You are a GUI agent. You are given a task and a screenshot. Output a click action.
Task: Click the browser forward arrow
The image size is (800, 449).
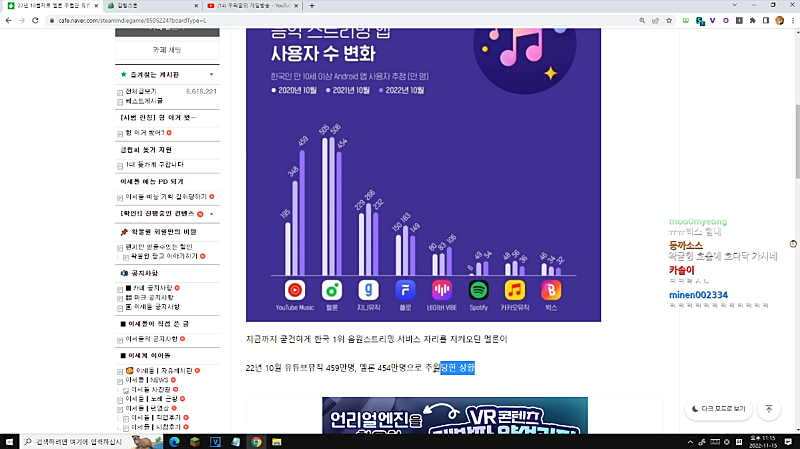click(x=21, y=20)
